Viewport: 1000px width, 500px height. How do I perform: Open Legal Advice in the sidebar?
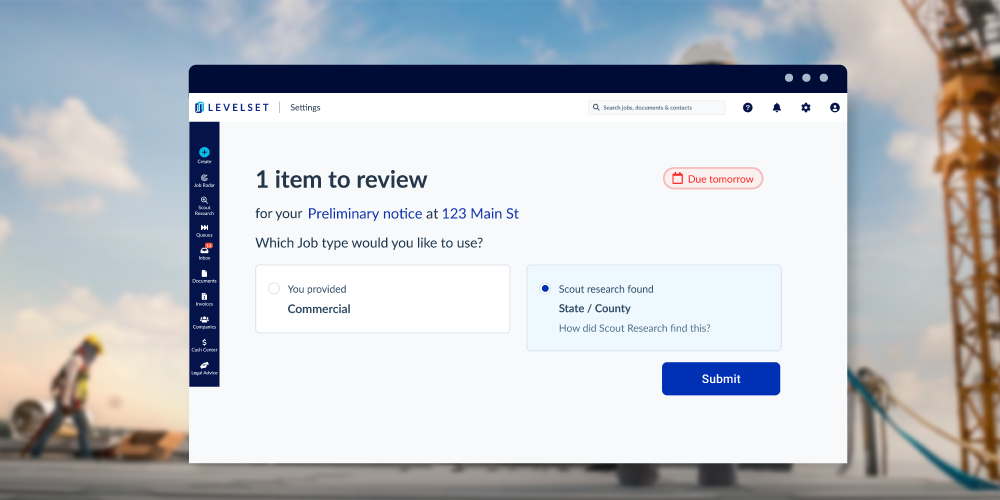click(204, 367)
